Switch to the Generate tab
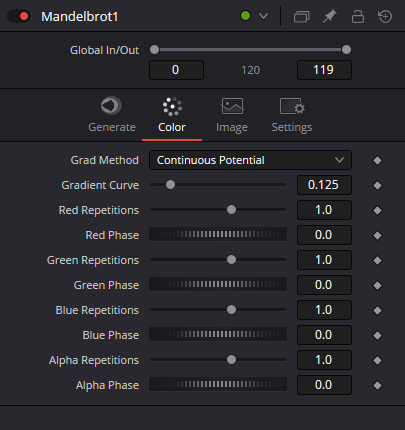The image size is (405, 430). [x=112, y=115]
